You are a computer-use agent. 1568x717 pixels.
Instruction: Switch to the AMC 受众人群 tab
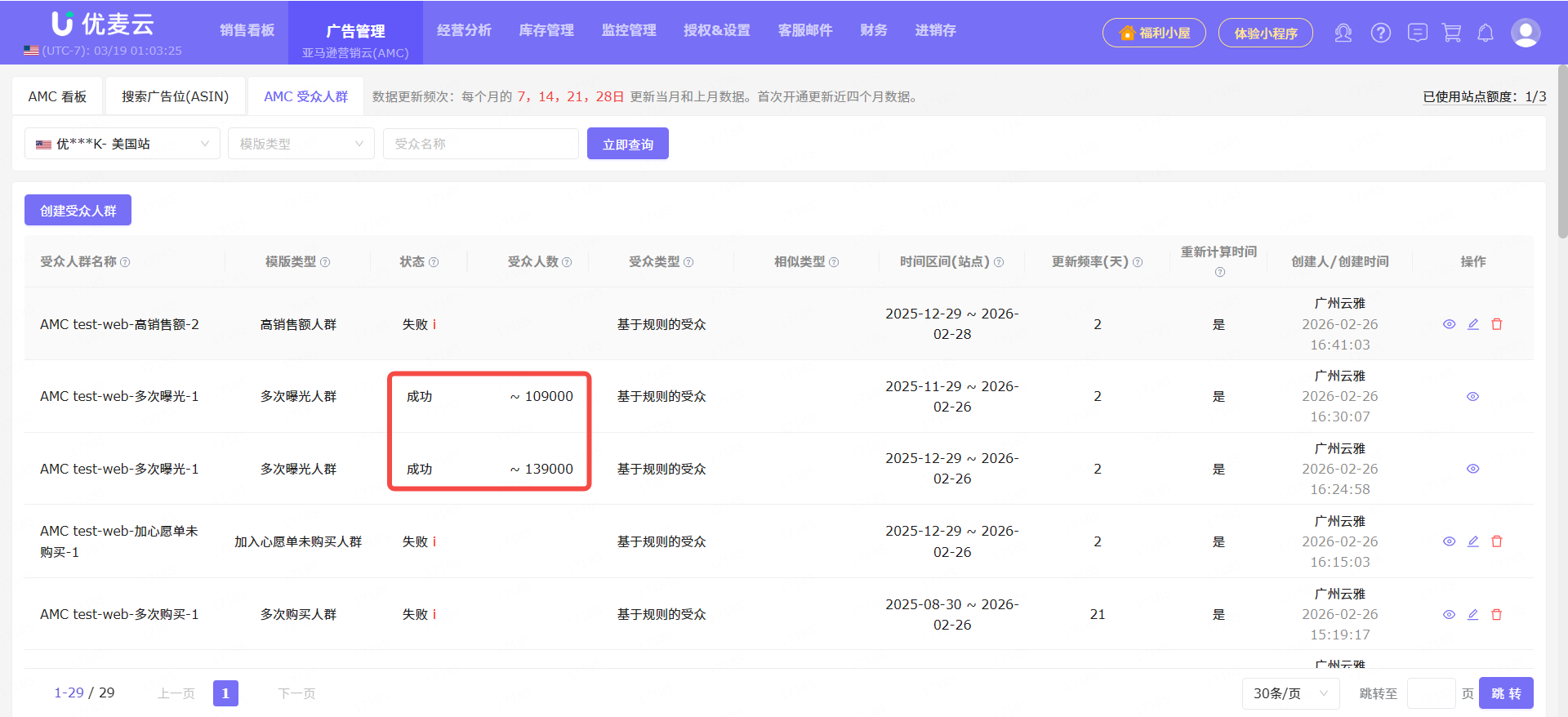[305, 96]
